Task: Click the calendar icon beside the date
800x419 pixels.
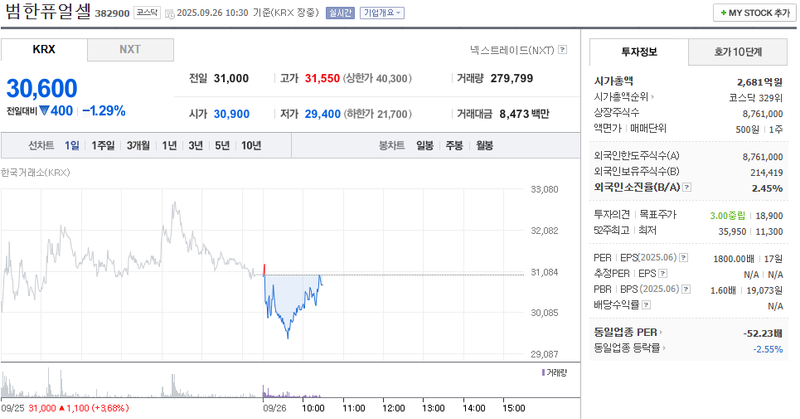Action: point(170,13)
